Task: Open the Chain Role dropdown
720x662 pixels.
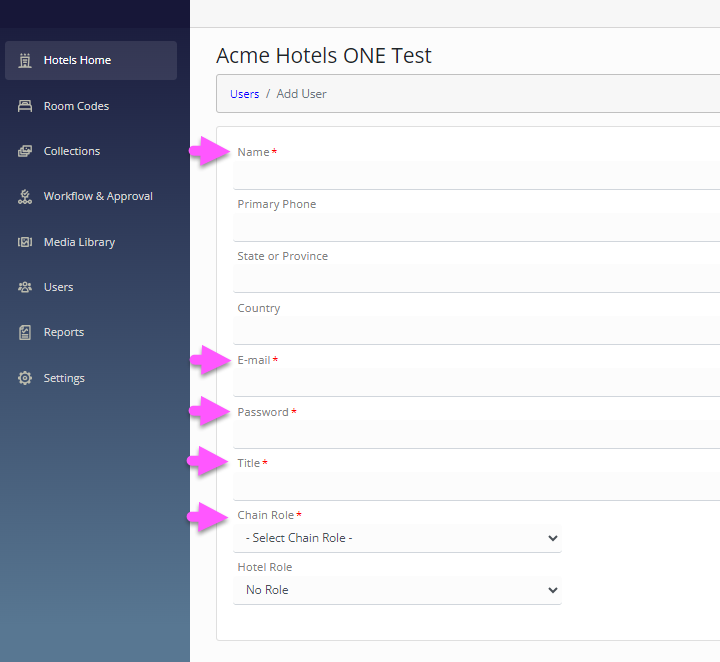Action: pyautogui.click(x=397, y=538)
